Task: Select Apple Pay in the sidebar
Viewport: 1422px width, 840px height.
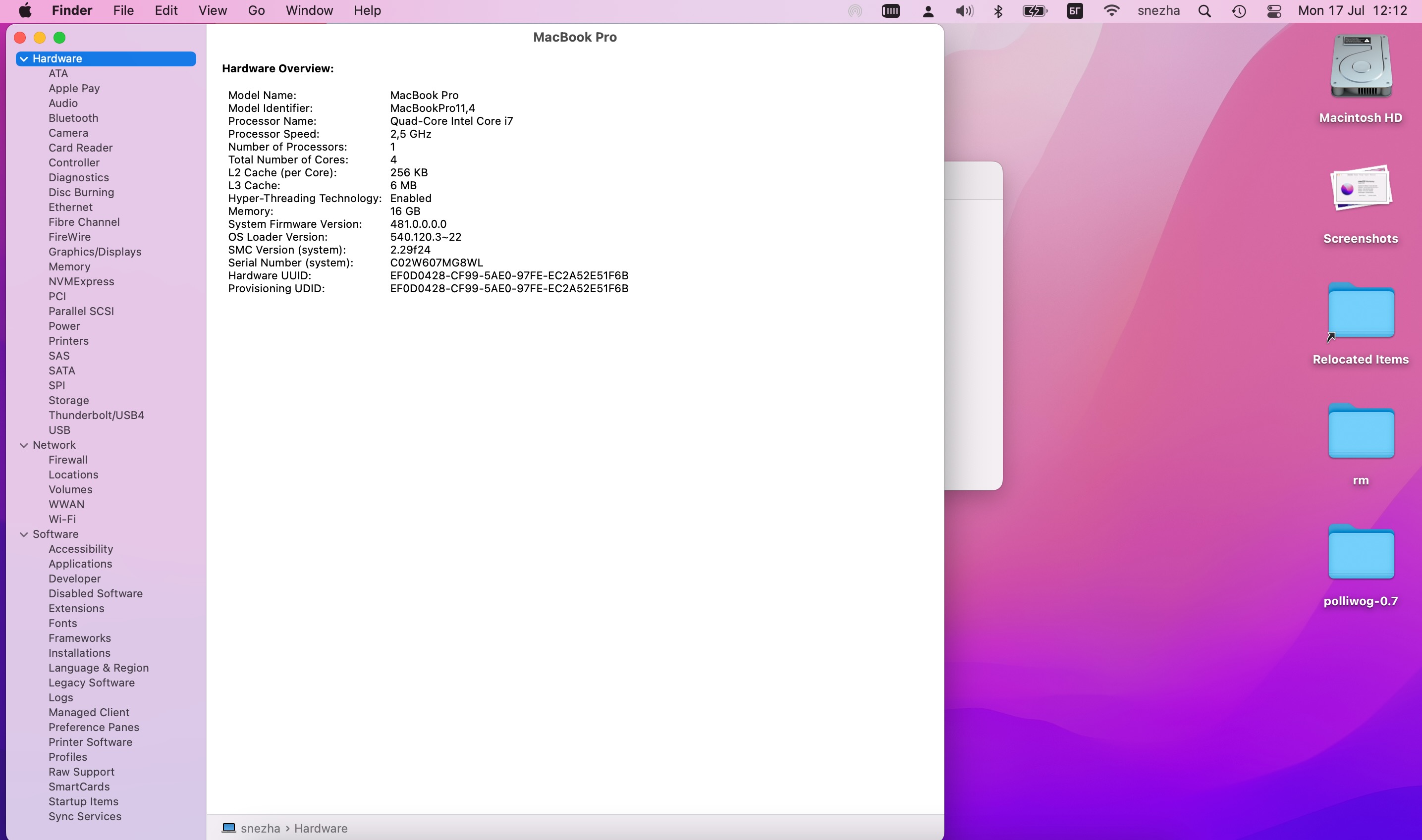Action: click(74, 88)
